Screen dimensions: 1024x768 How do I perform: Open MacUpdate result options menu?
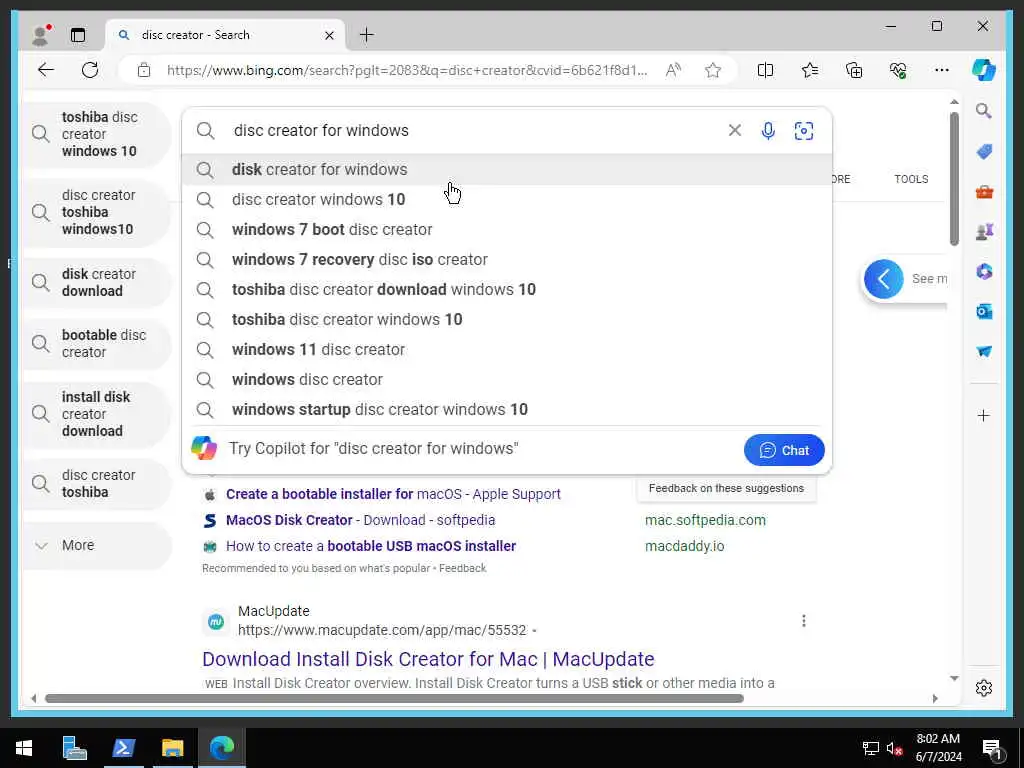coord(804,621)
